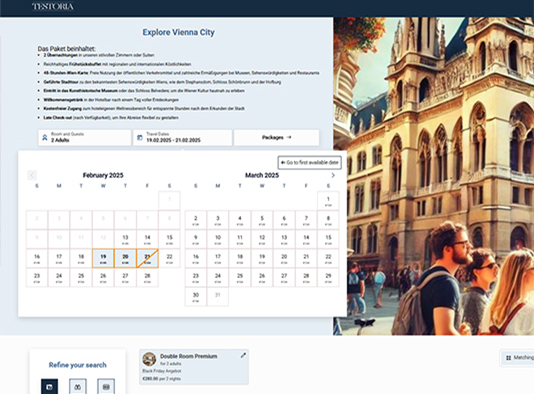Go to next month using right chevron

pos(333,175)
